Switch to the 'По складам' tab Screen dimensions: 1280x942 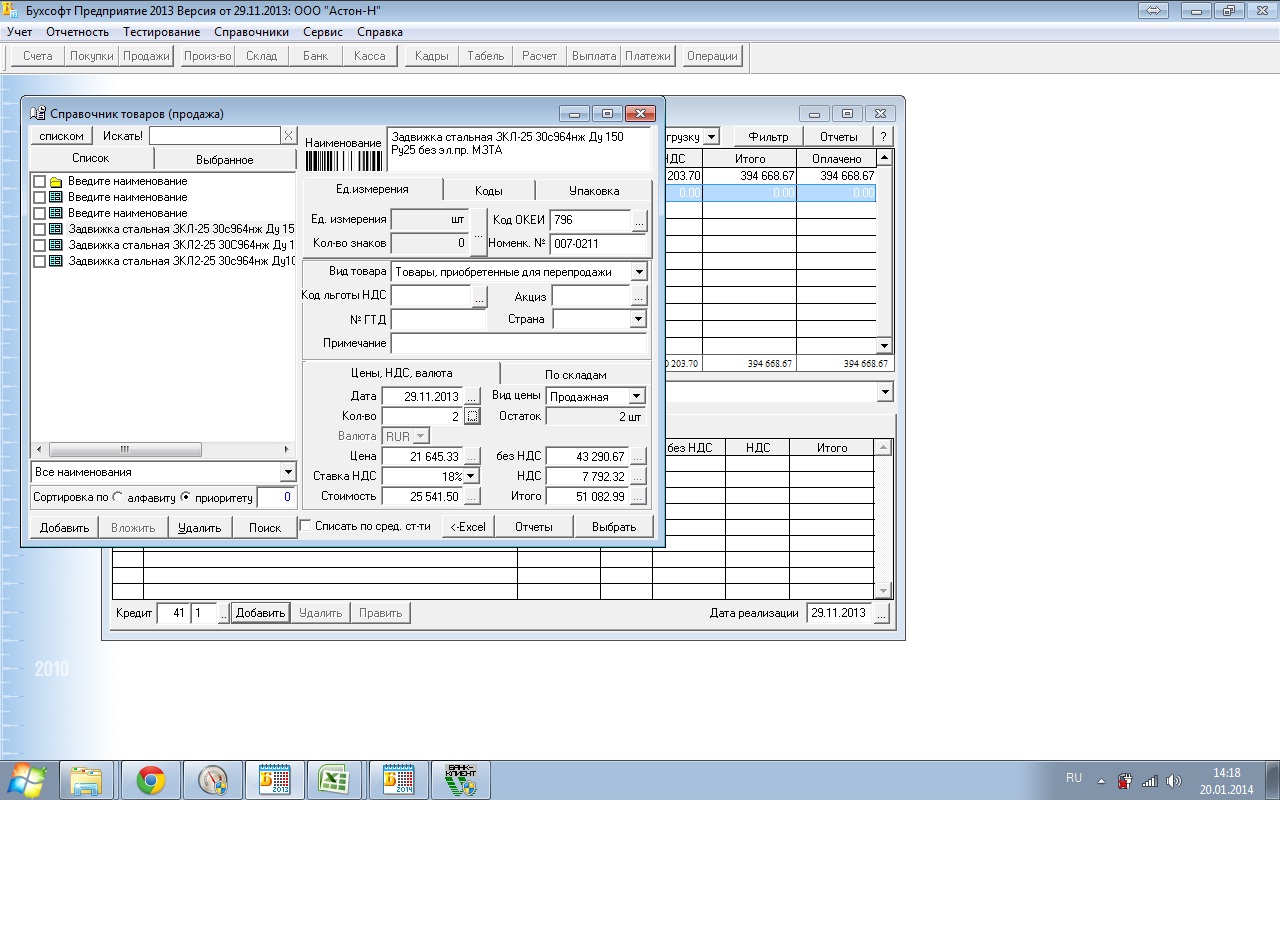[575, 375]
